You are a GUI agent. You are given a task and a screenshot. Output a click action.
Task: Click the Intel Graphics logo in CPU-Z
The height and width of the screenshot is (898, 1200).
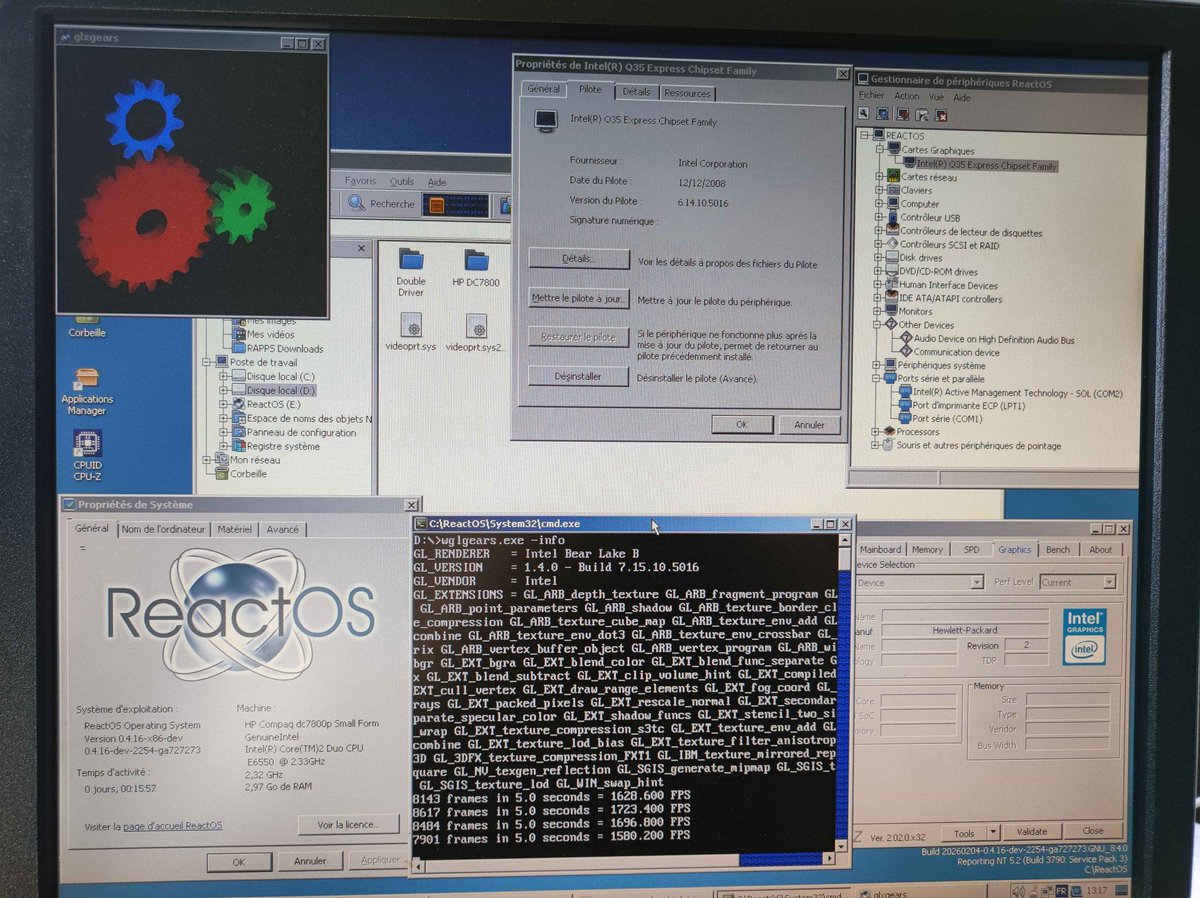(1085, 637)
